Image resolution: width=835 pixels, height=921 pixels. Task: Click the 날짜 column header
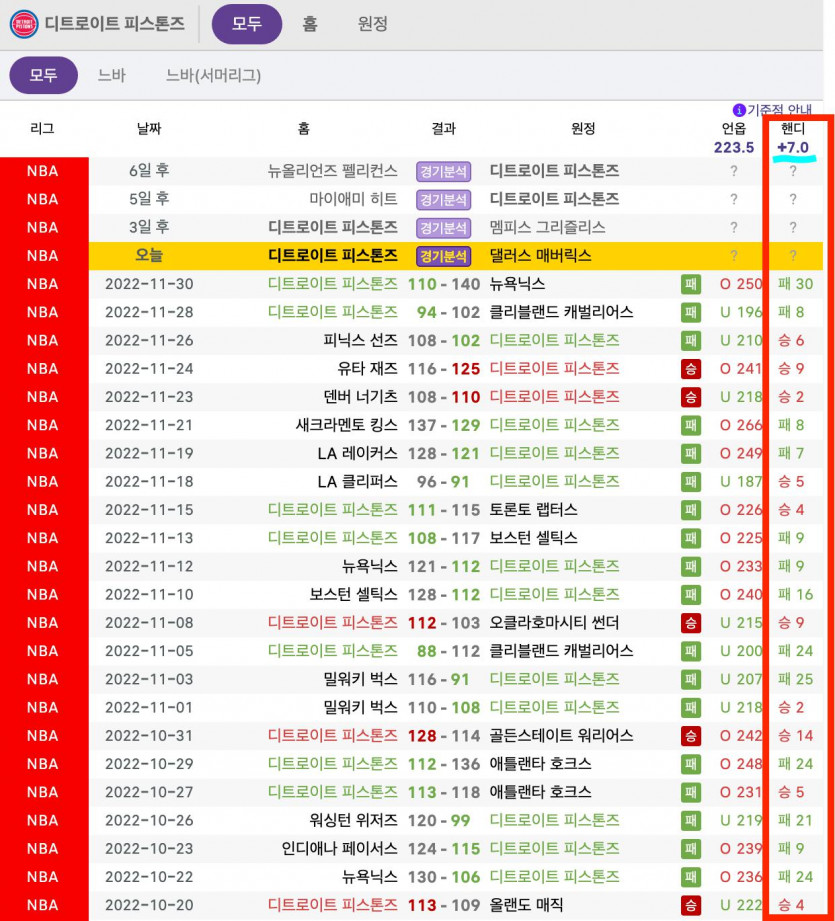tap(148, 129)
